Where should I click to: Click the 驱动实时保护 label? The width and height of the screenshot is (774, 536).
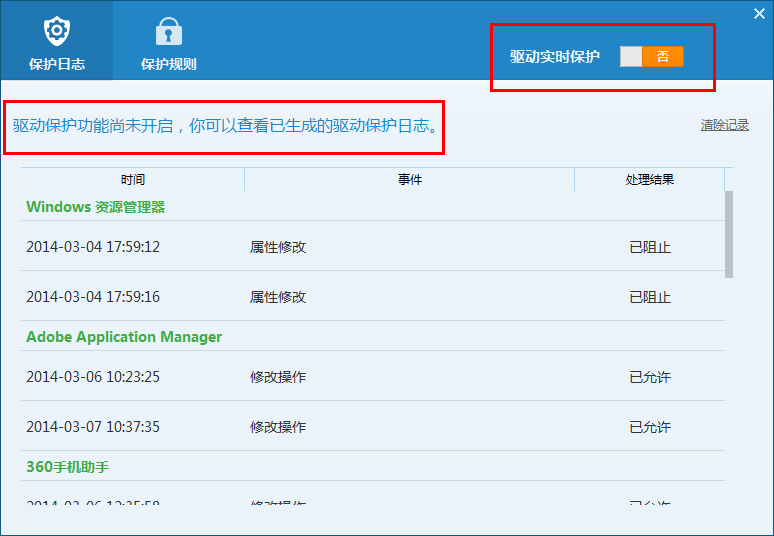[x=555, y=57]
